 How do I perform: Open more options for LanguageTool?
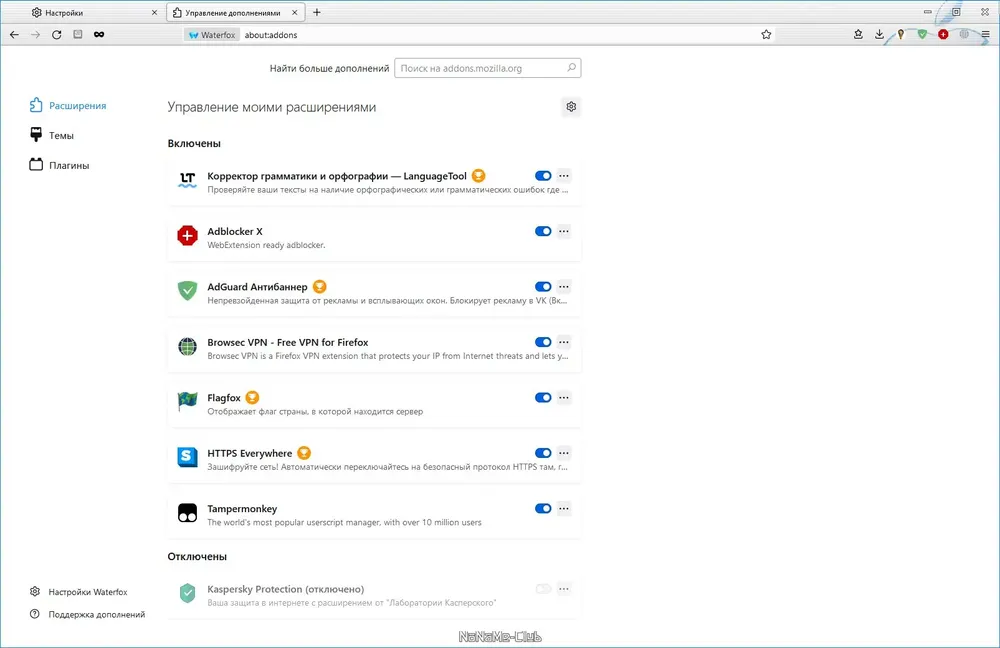564,176
